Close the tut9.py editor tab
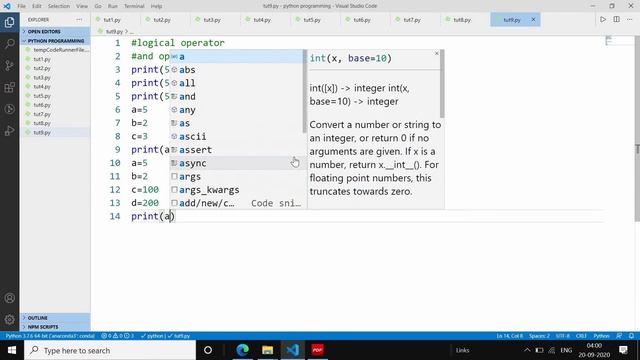 coord(533,20)
